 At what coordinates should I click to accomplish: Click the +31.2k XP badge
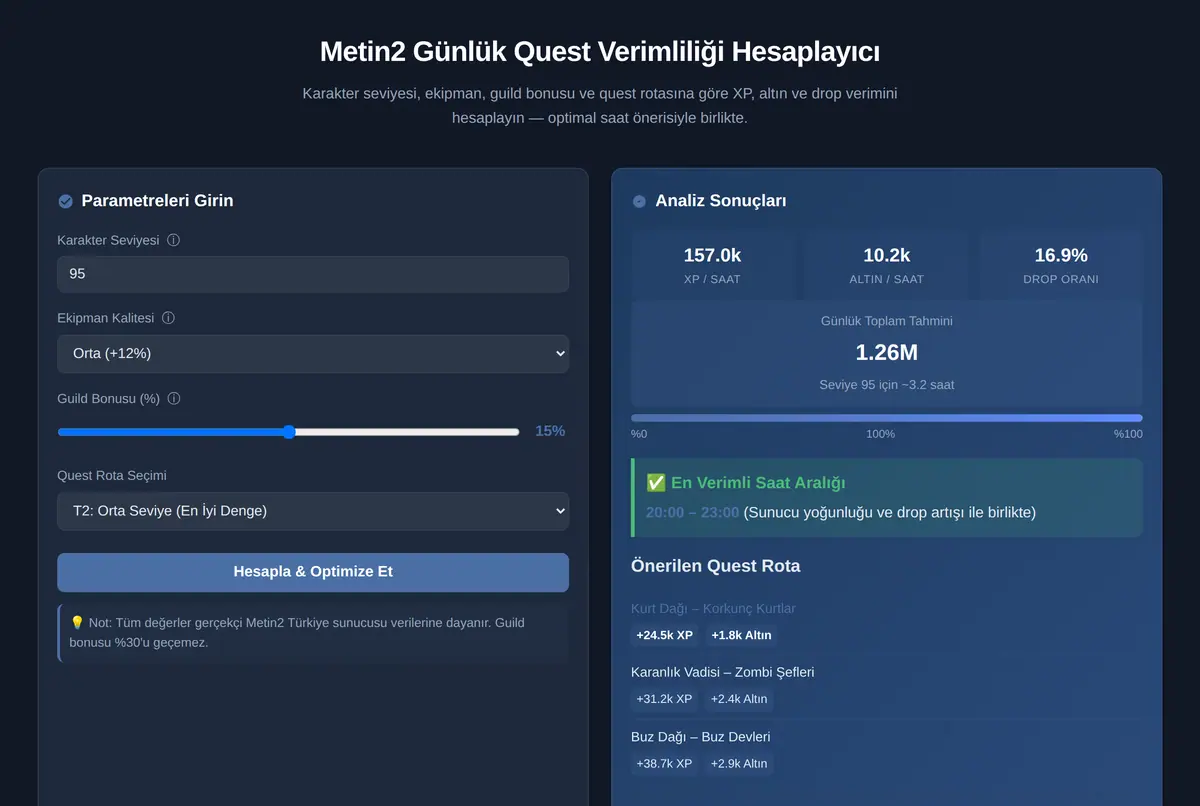(x=664, y=699)
